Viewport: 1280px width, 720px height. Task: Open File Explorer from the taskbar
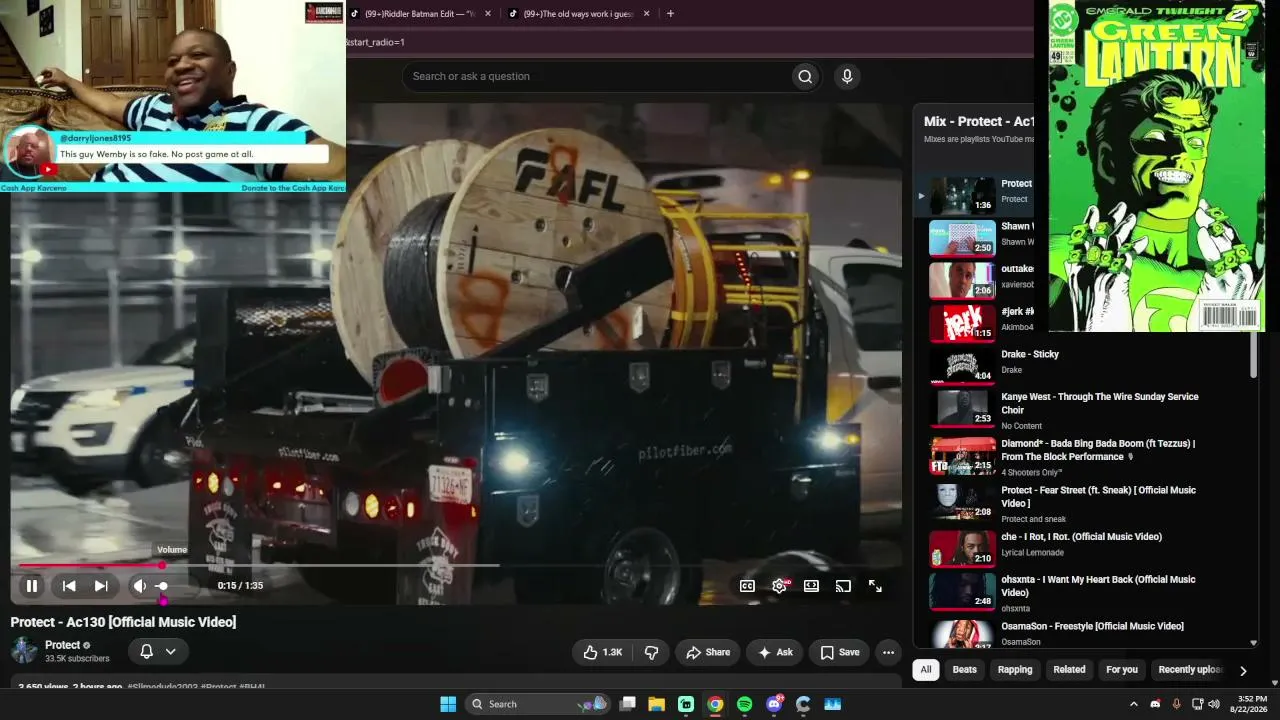tap(657, 704)
